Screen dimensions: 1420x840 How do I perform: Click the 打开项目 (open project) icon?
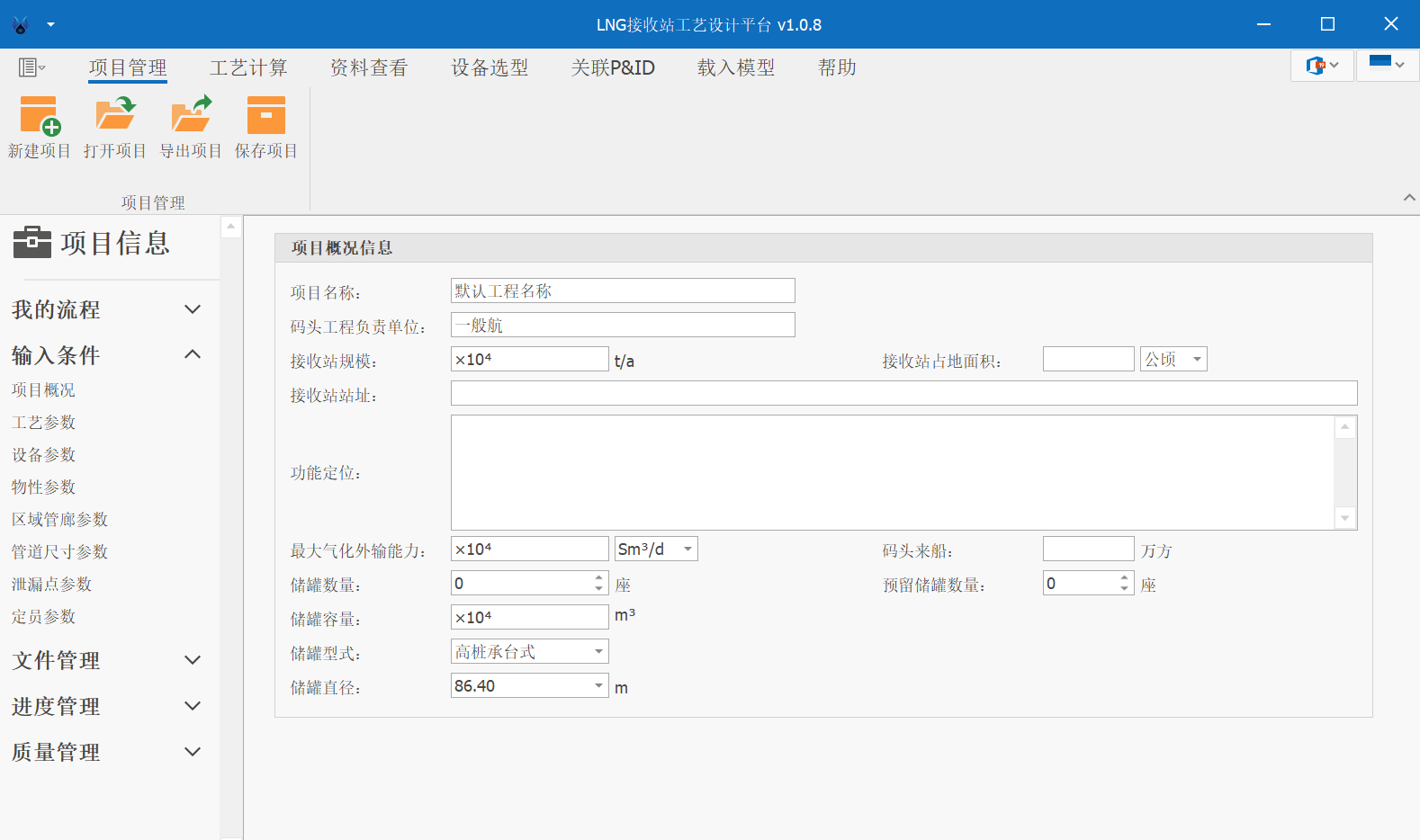tap(115, 116)
